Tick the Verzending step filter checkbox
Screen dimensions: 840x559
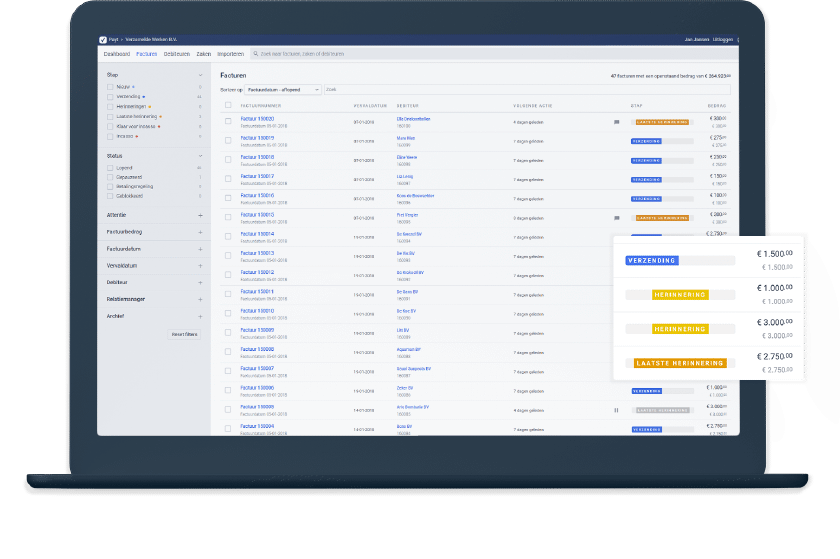(x=110, y=97)
